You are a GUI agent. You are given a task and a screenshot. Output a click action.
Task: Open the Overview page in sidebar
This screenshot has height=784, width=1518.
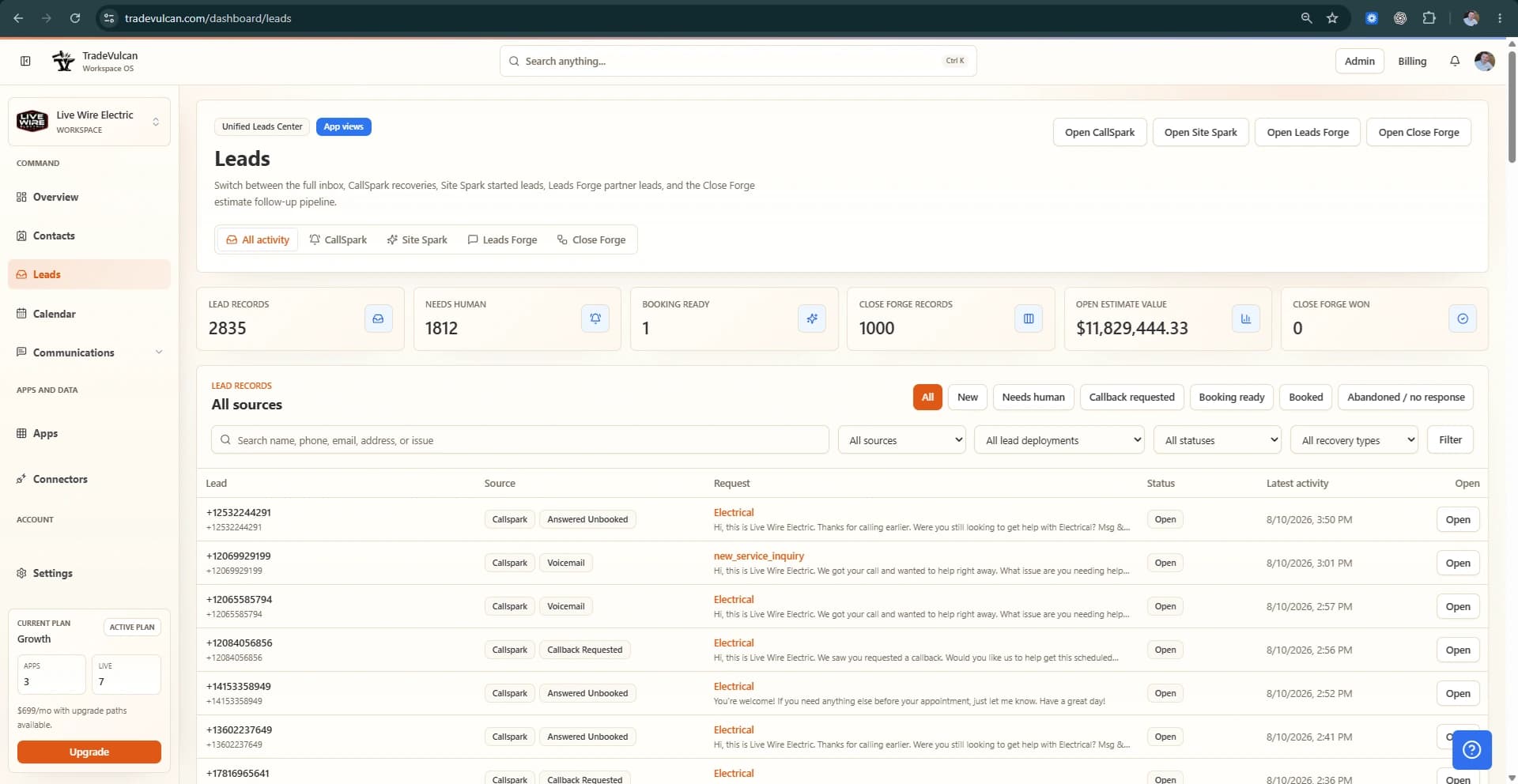coord(89,197)
